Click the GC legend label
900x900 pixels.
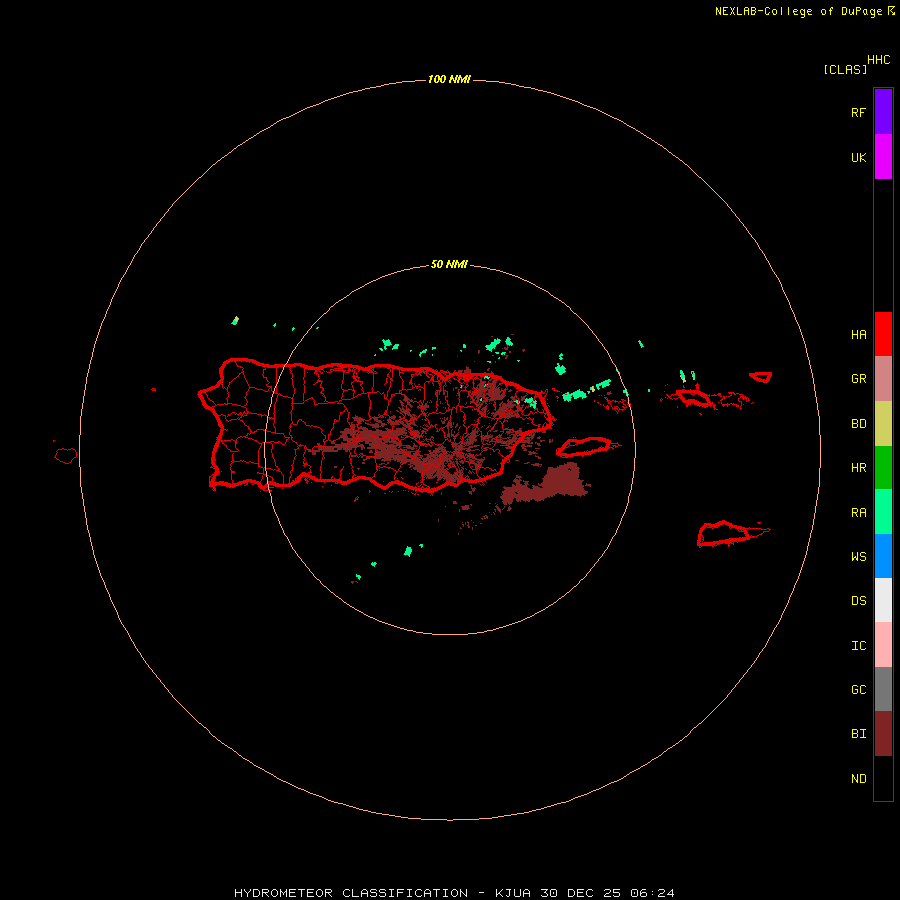click(x=858, y=690)
